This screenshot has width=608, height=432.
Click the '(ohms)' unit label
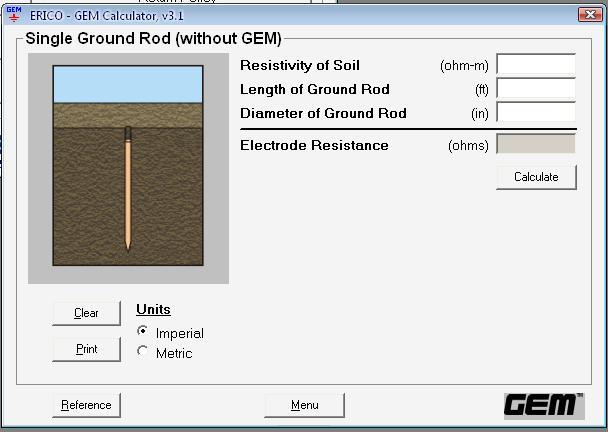click(468, 146)
